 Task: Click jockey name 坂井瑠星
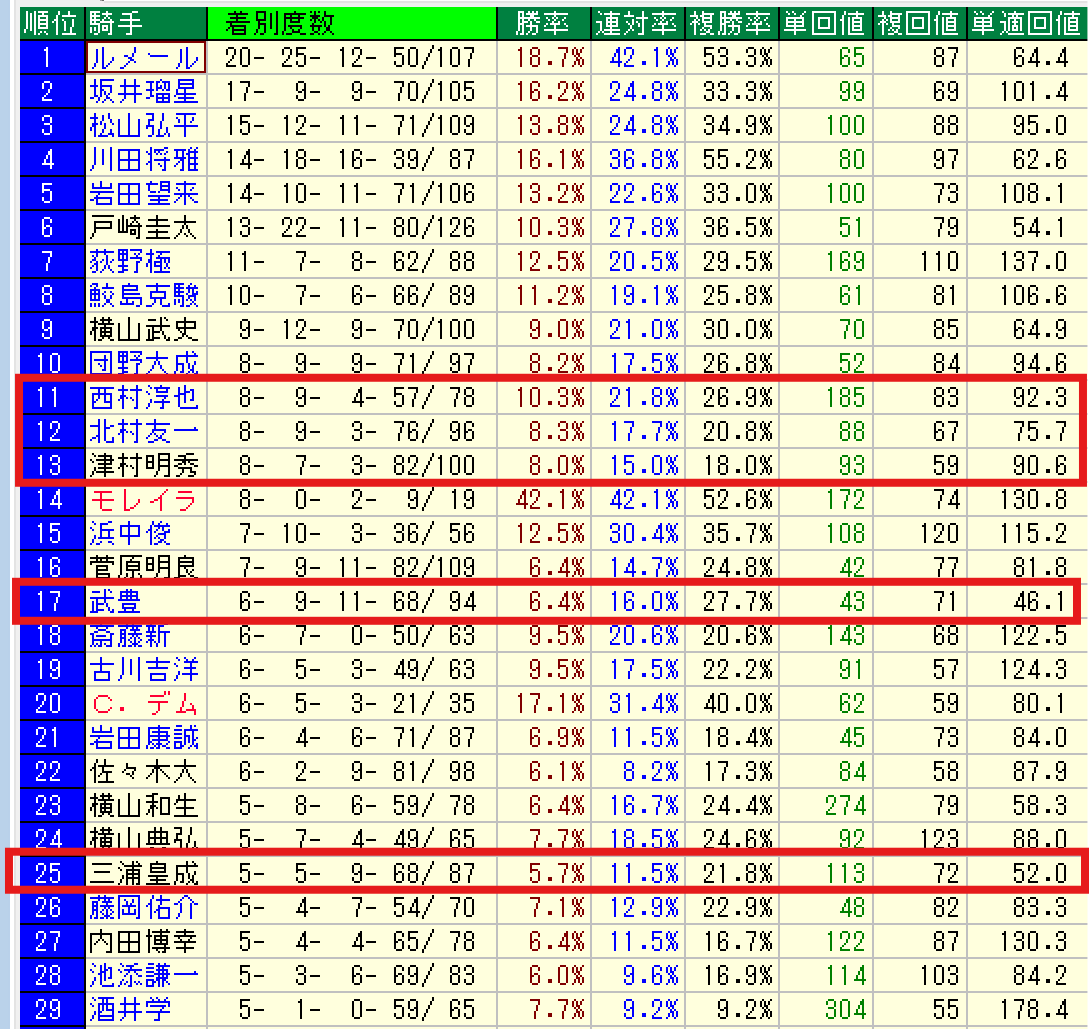143,92
